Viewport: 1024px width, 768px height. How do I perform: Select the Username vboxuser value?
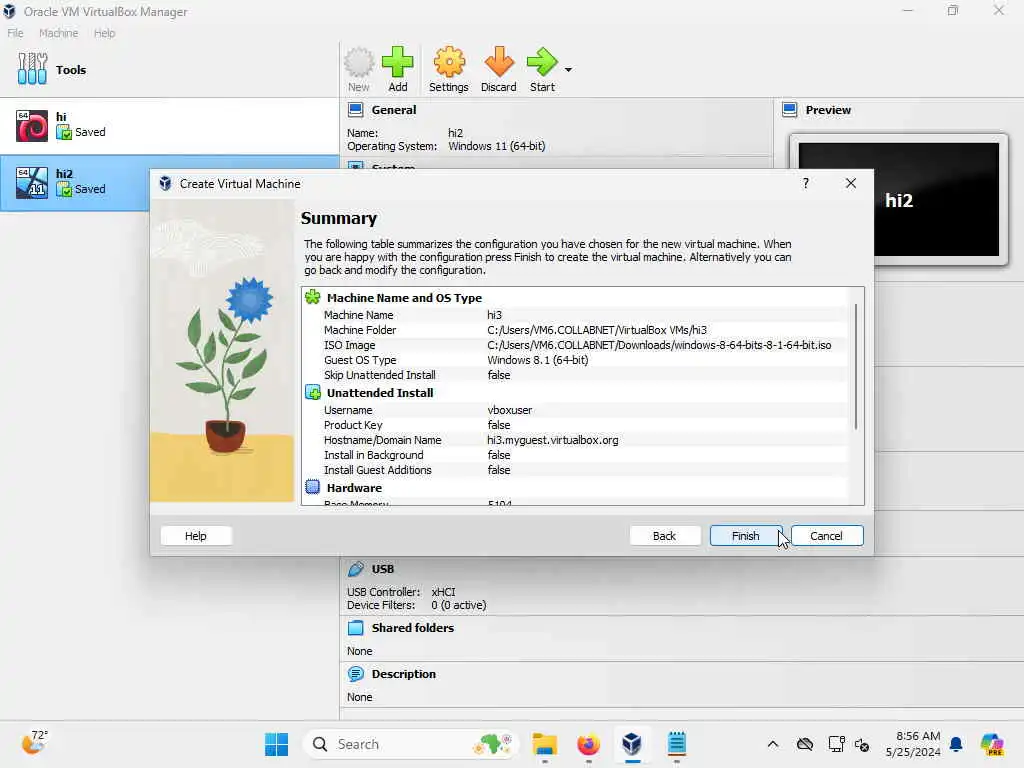(509, 410)
